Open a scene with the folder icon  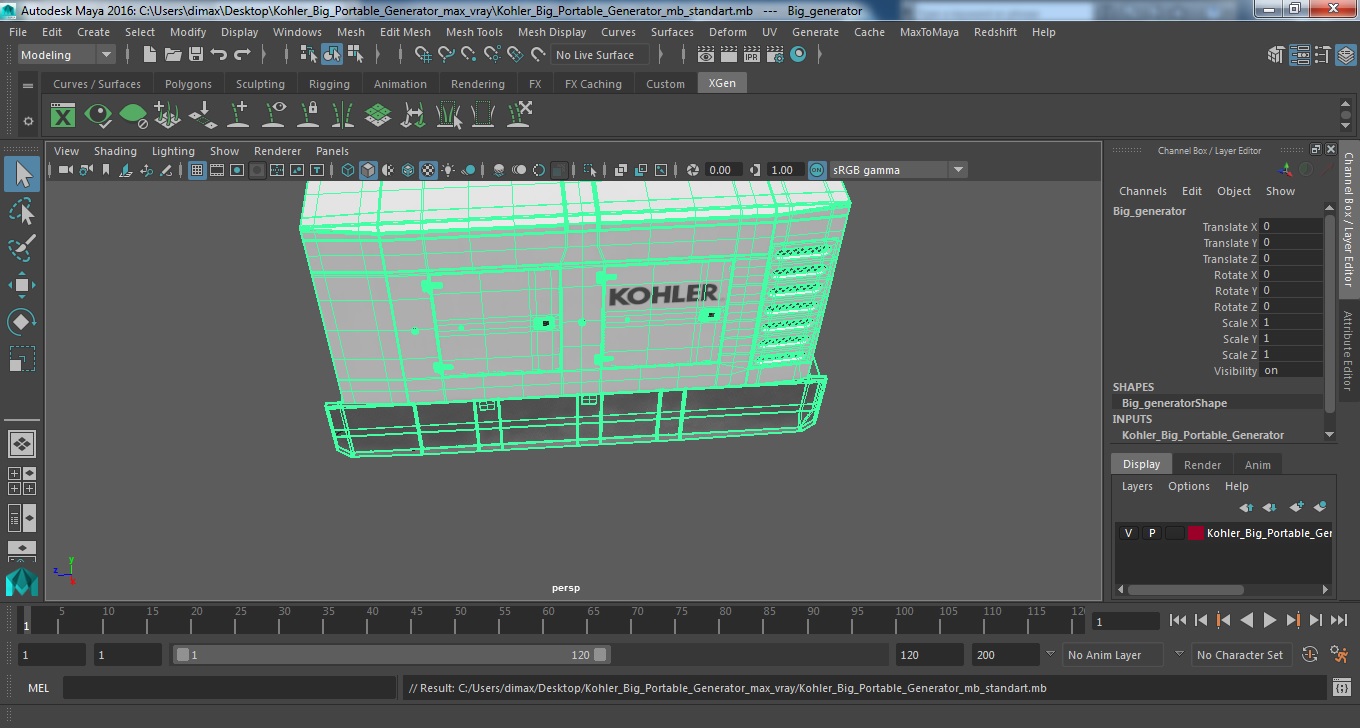(173, 55)
